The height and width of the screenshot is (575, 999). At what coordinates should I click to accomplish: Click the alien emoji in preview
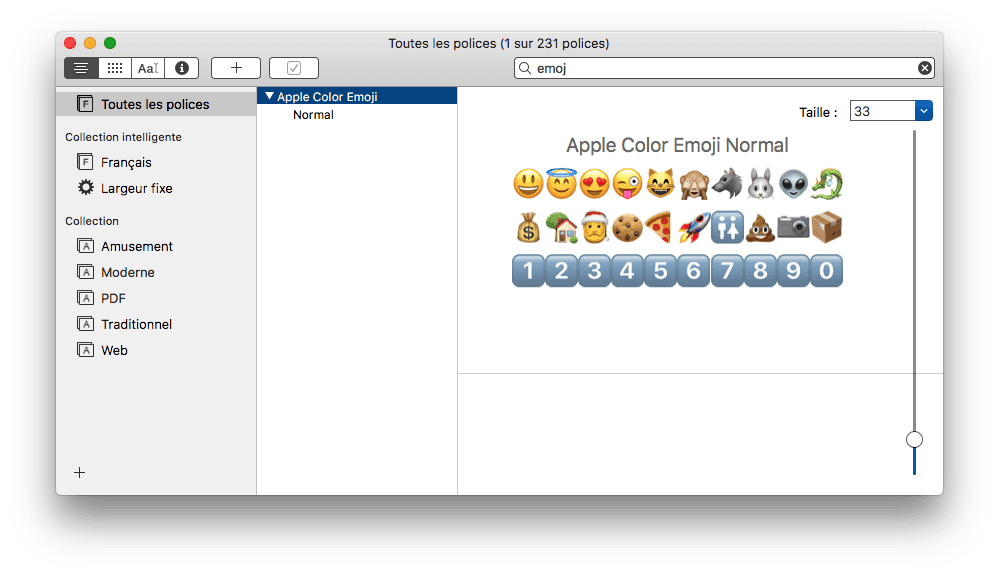pyautogui.click(x=793, y=184)
